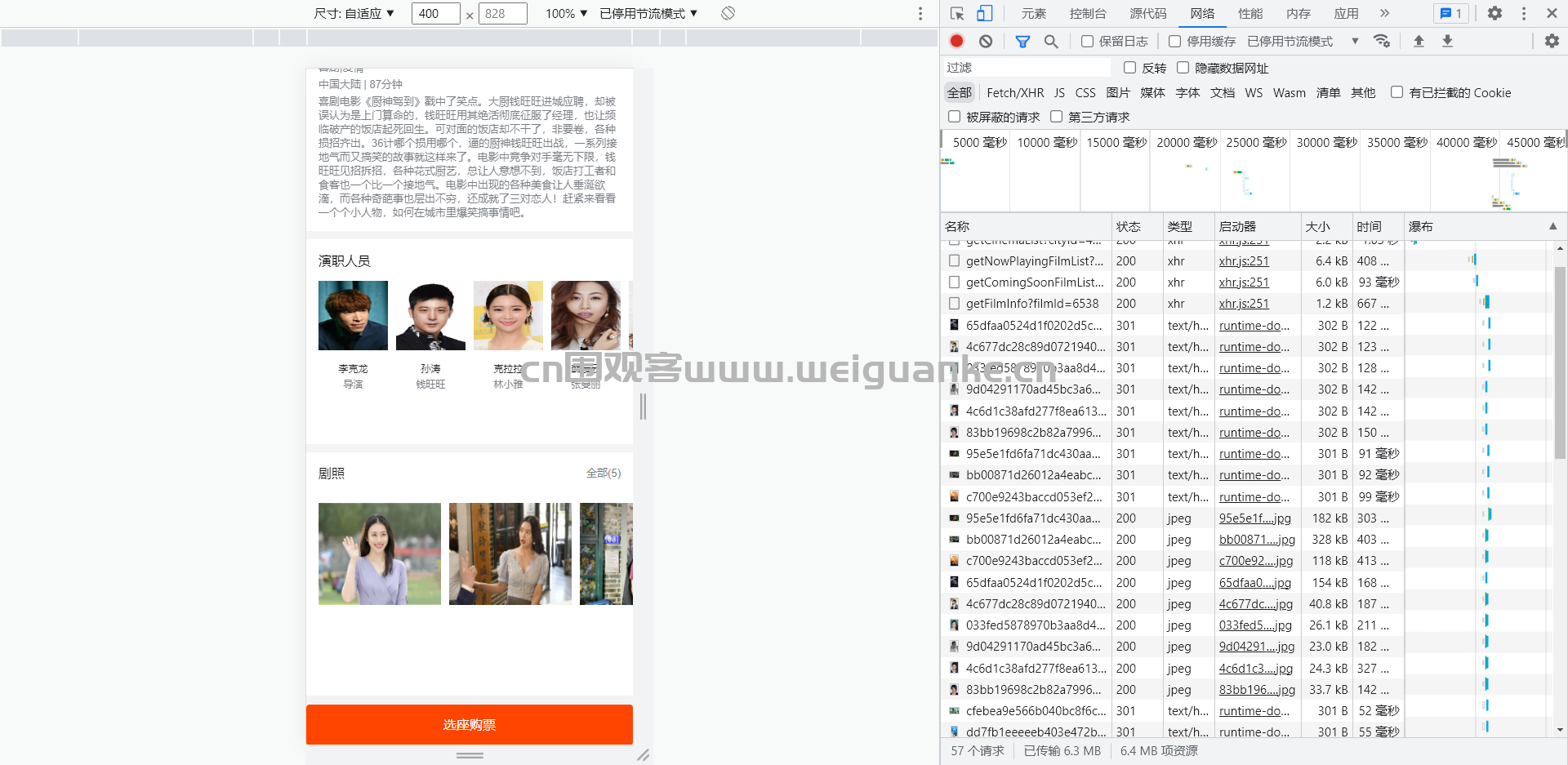Screen dimensions: 1568x765
Task: Click scrollbar down arrow of request list
Action: tap(1560, 730)
